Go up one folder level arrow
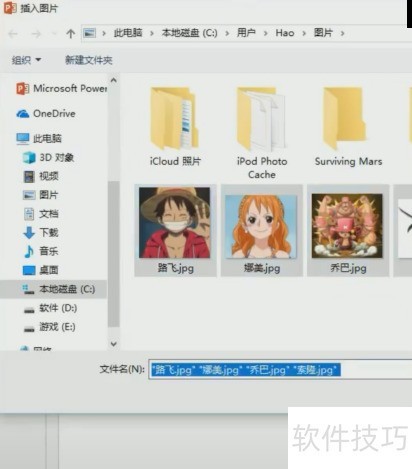Viewport: 412px width, 469px height. click(x=70, y=33)
